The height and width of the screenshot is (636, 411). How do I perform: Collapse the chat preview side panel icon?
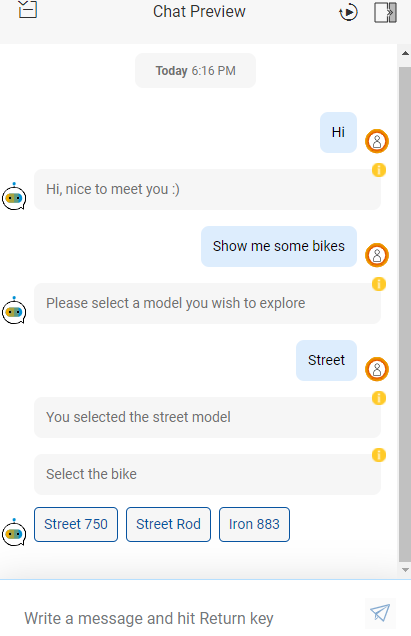[385, 12]
